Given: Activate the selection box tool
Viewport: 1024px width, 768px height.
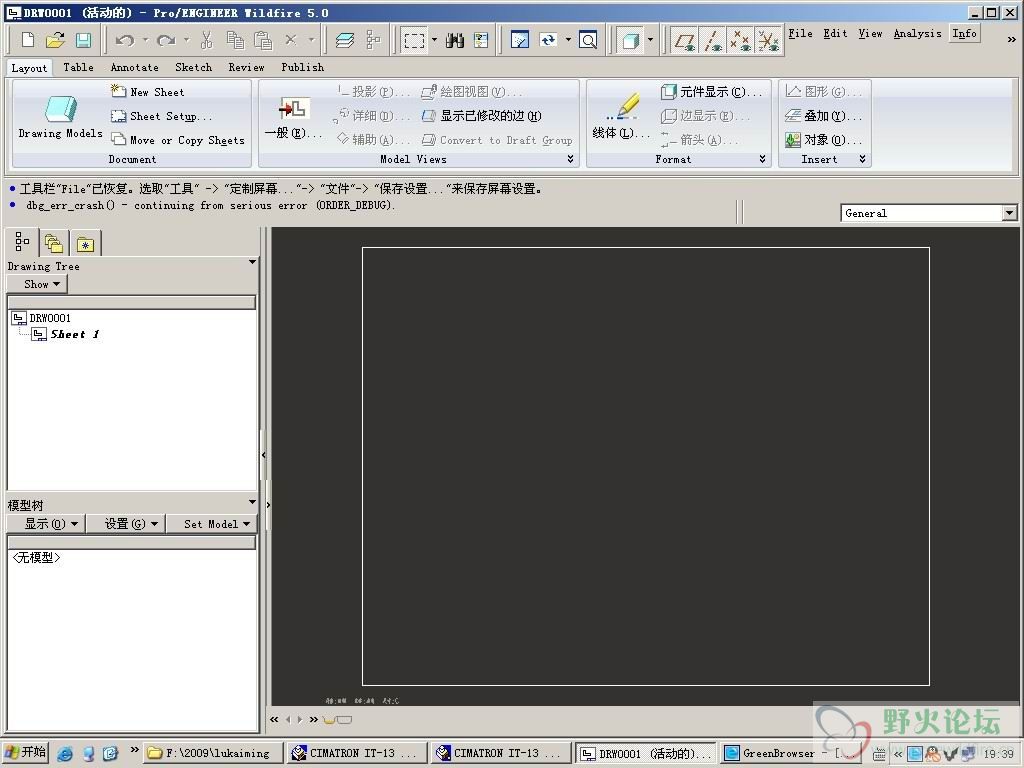Looking at the screenshot, I should click(414, 40).
